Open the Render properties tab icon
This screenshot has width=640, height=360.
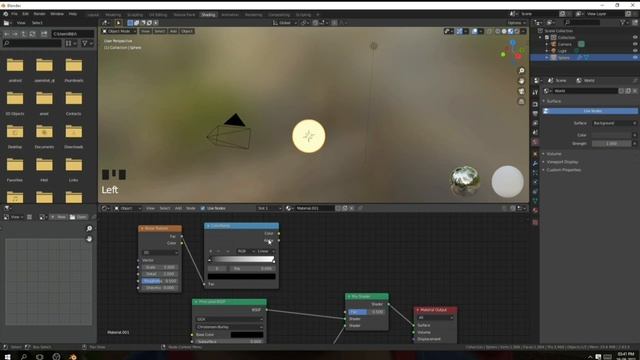(x=535, y=104)
